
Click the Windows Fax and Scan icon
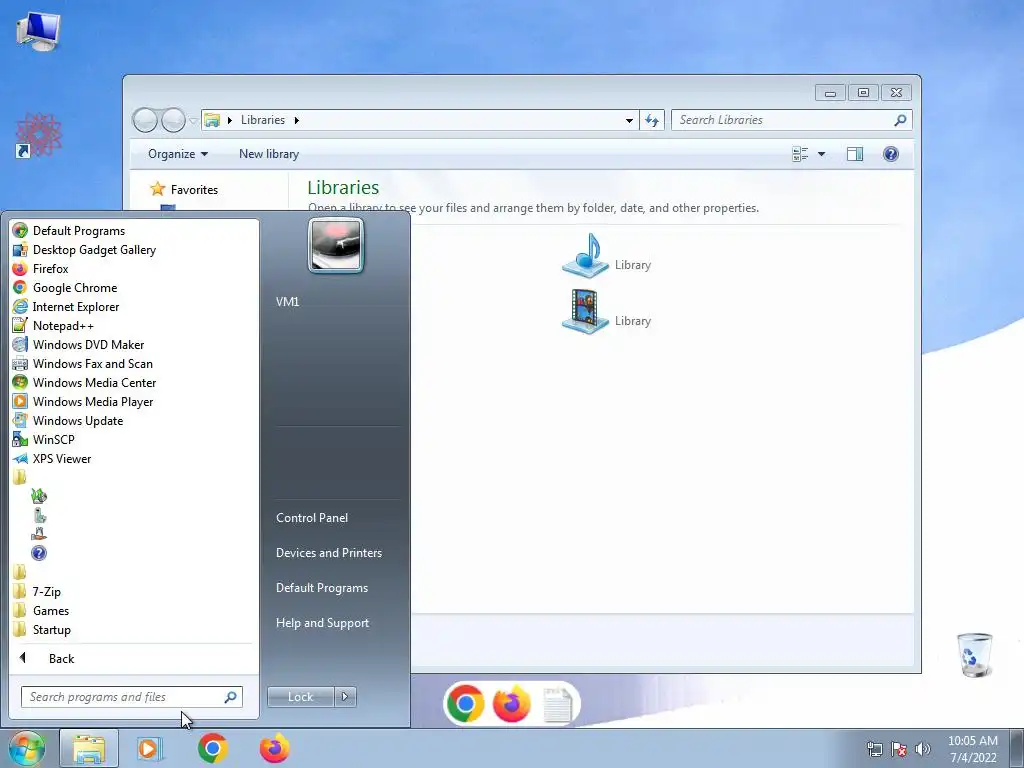click(20, 363)
